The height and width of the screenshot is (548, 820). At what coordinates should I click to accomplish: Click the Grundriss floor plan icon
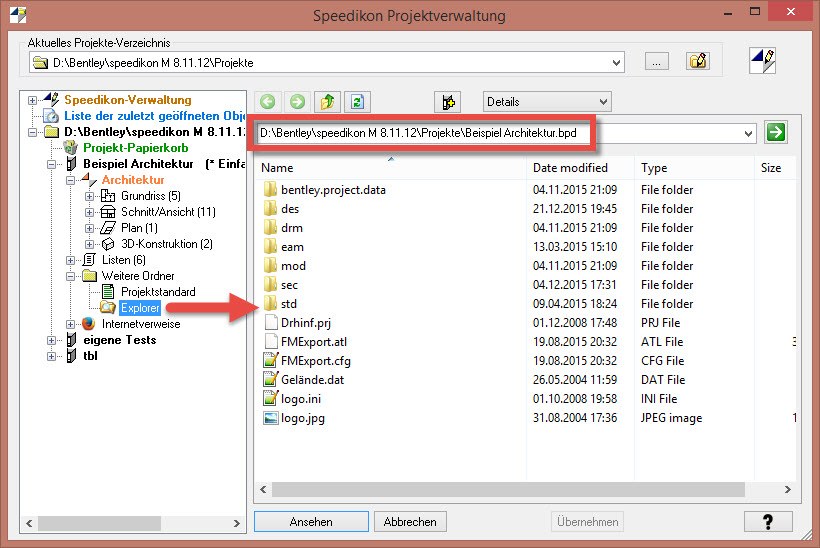coord(108,196)
